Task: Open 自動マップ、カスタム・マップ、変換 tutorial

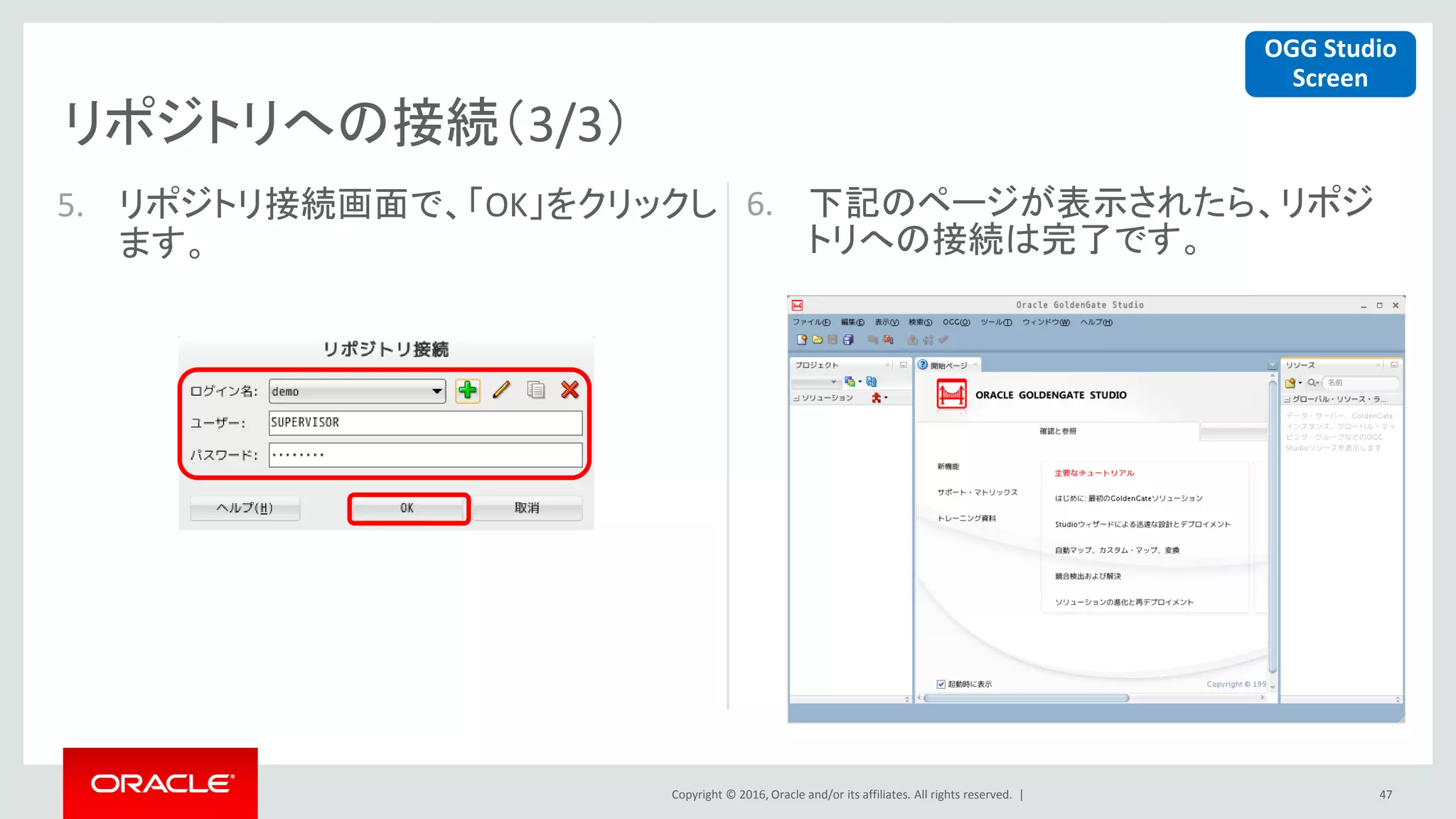Action: (x=1117, y=550)
